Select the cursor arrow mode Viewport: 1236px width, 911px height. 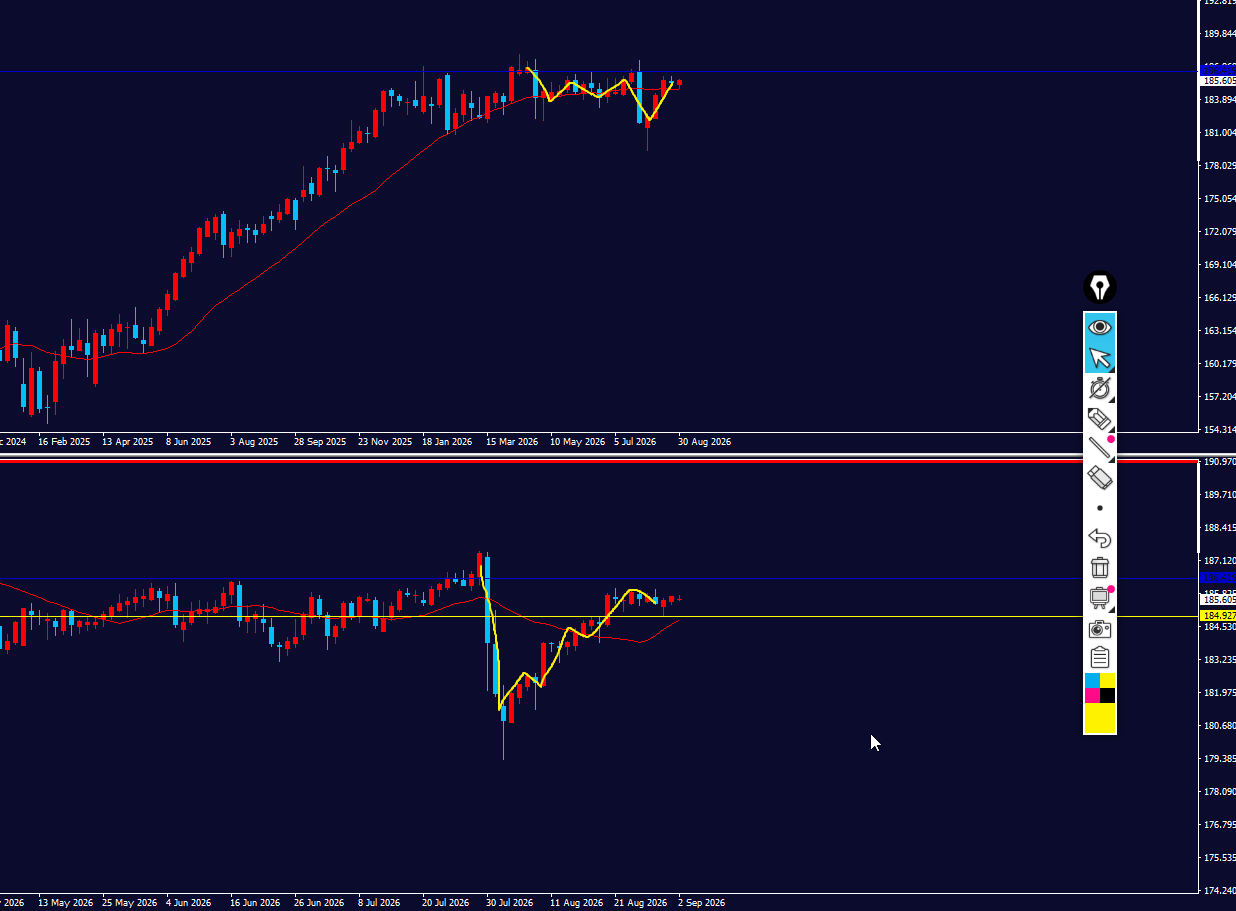[x=1100, y=358]
